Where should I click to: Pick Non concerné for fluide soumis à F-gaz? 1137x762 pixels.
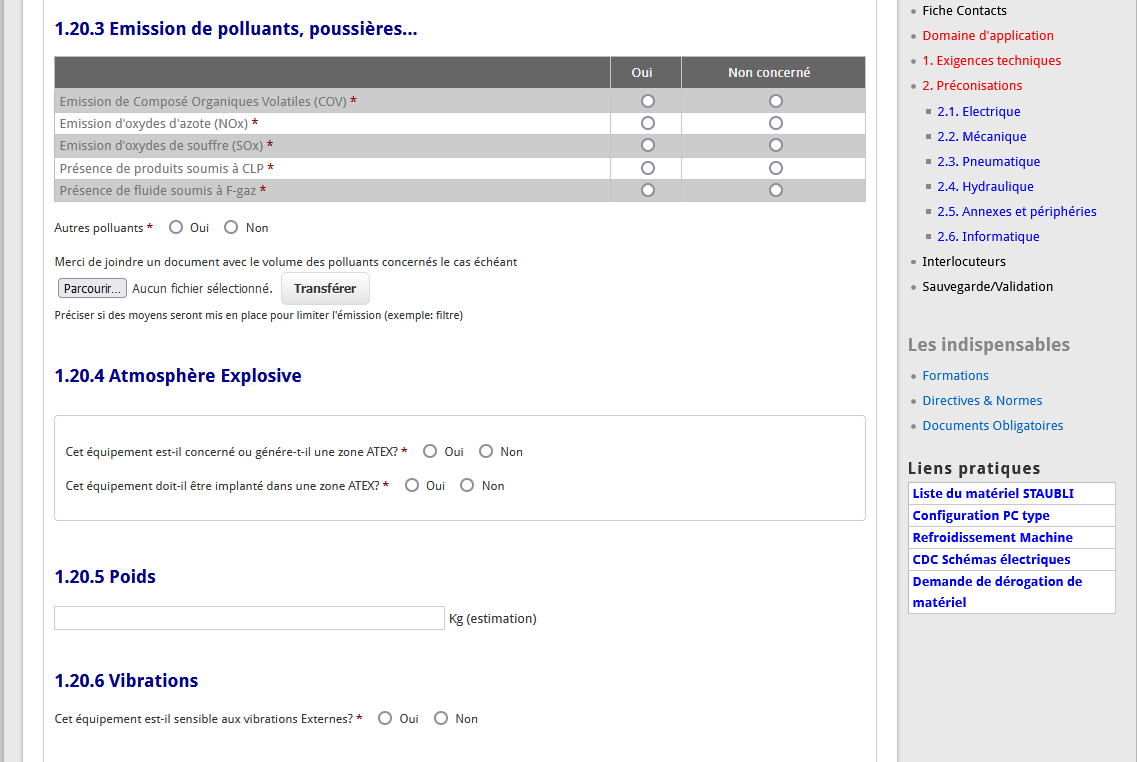click(x=775, y=190)
